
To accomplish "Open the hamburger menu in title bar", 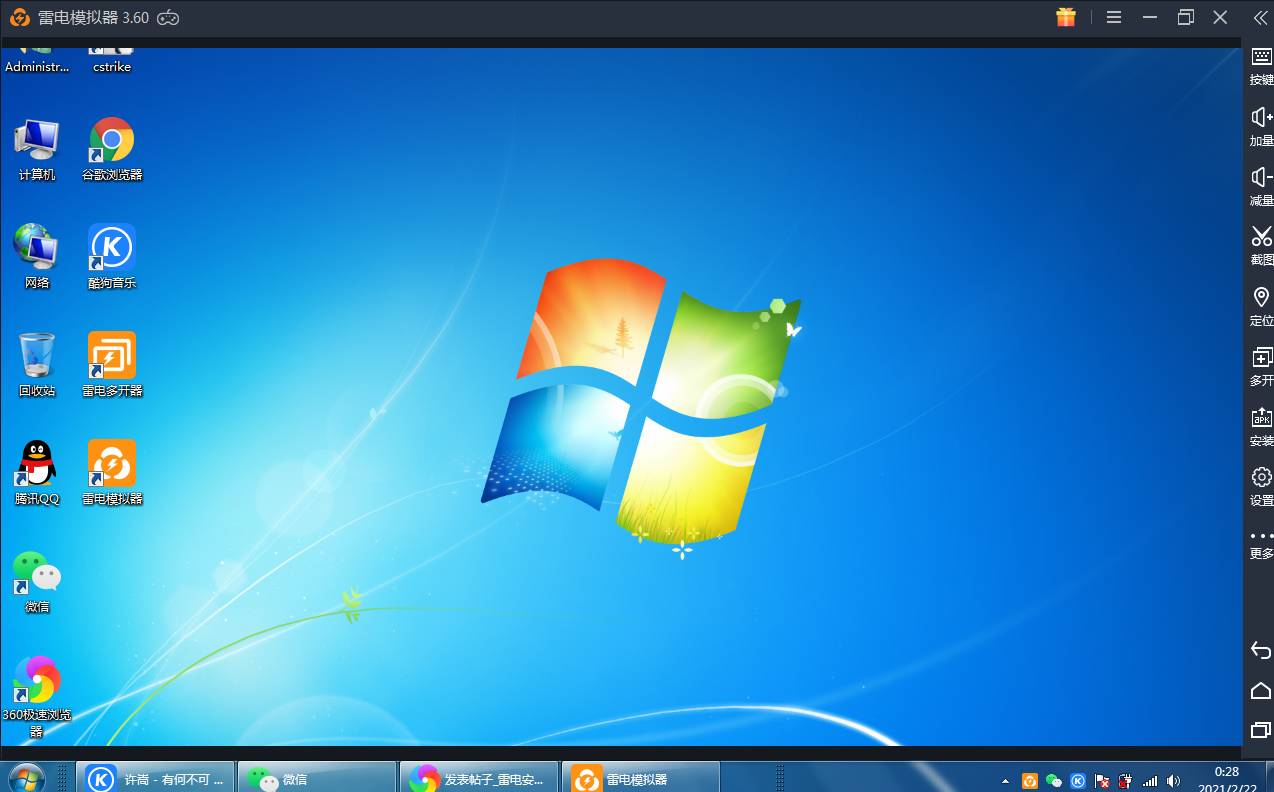I will click(1114, 17).
